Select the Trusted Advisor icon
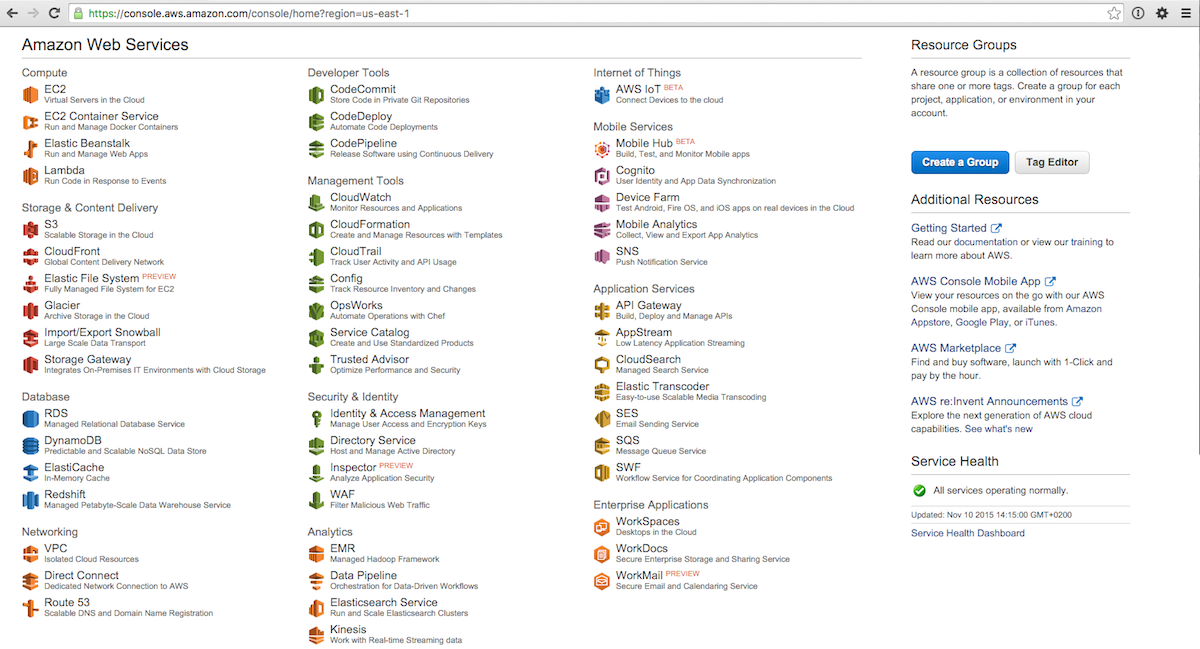Image resolution: width=1200 pixels, height=649 pixels. pyautogui.click(x=316, y=365)
